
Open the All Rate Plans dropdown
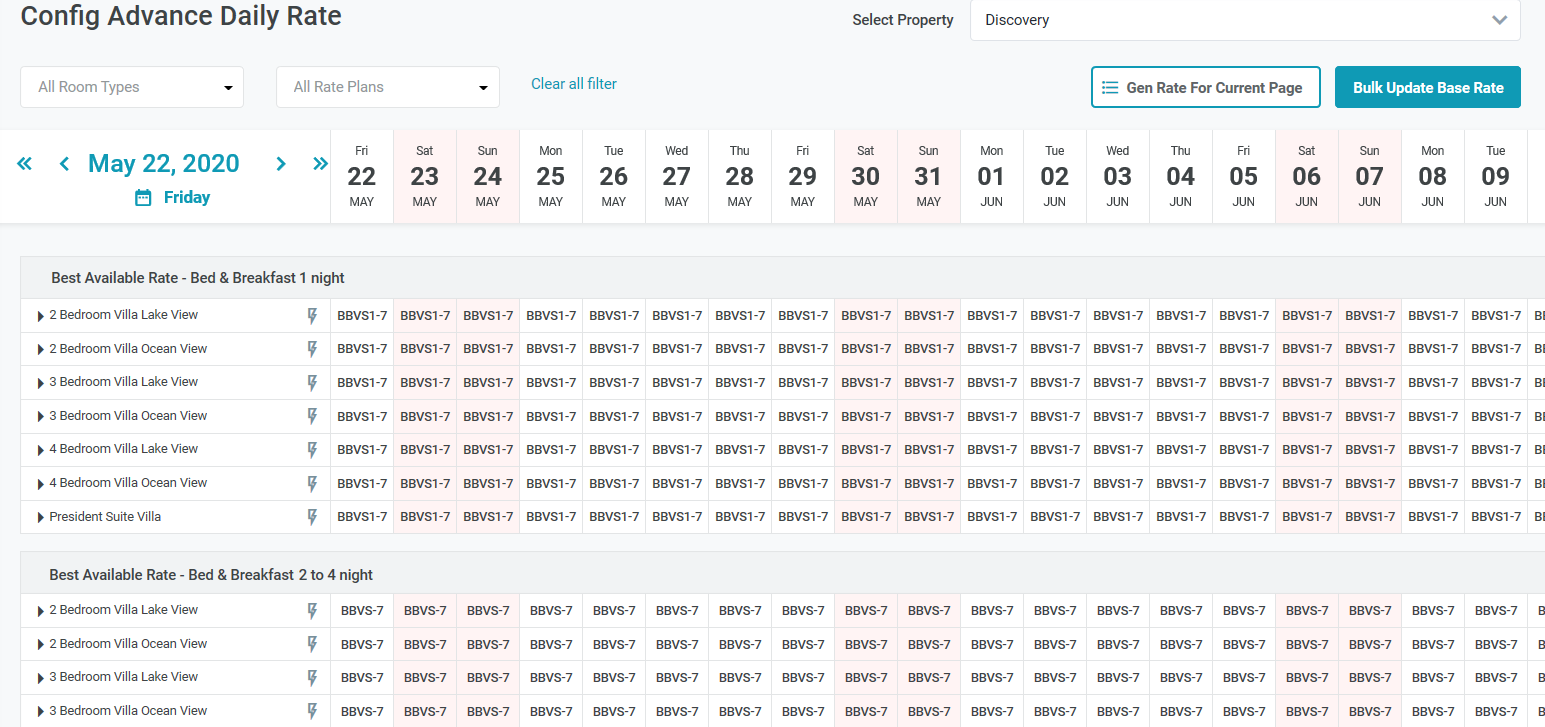pyautogui.click(x=388, y=87)
